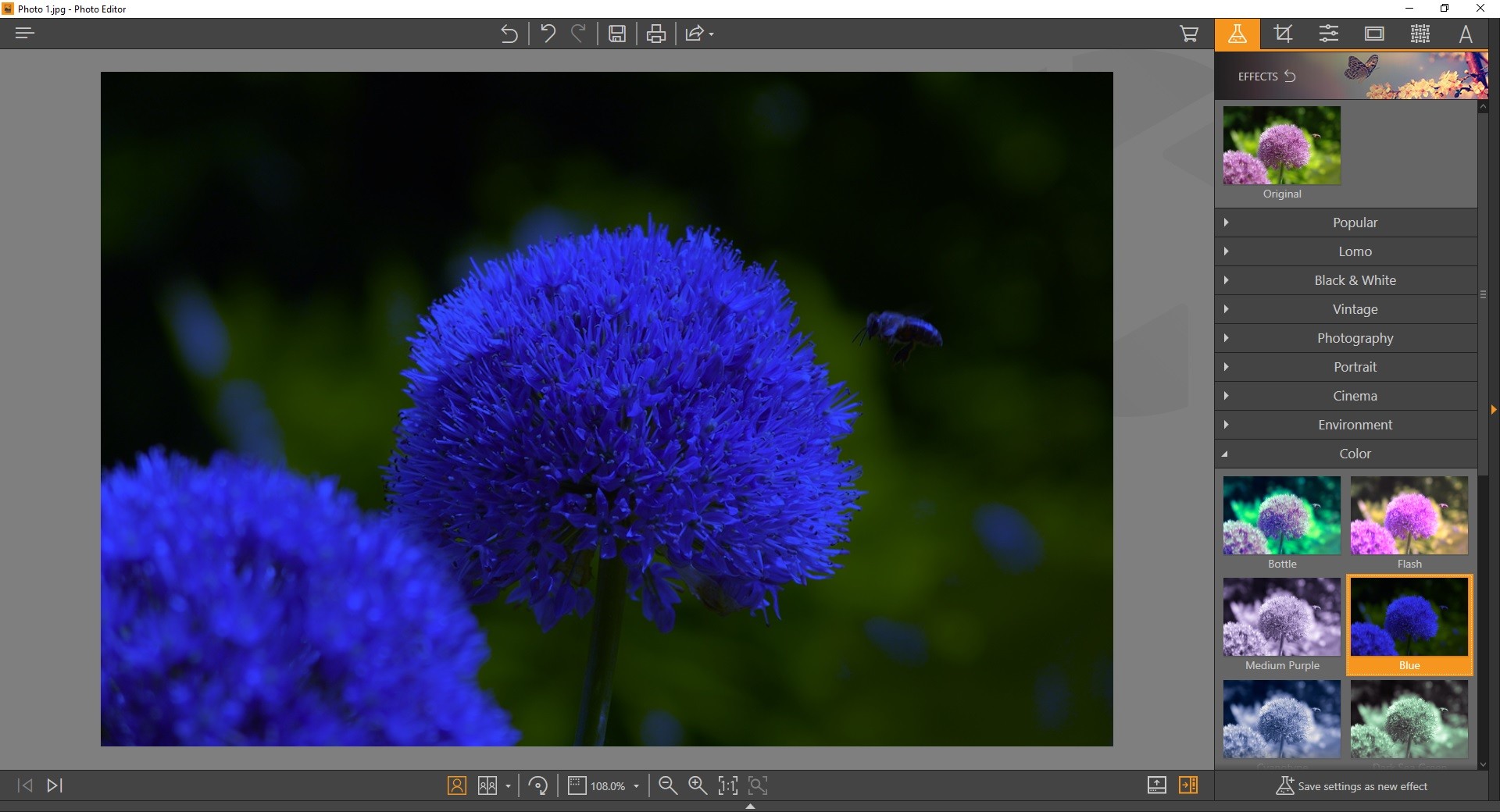Reset effects with the arrow icon

[x=1290, y=77]
